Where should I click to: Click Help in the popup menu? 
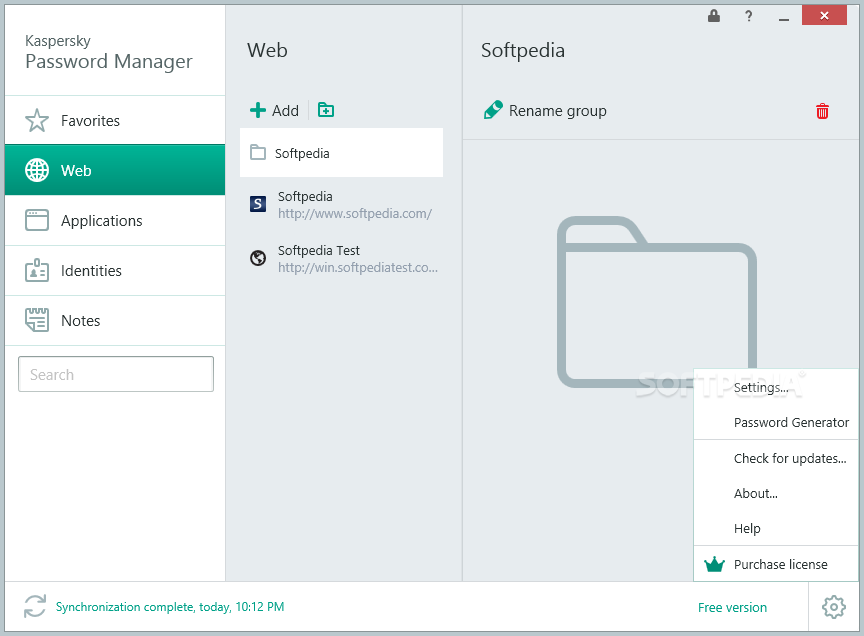[x=776, y=528]
